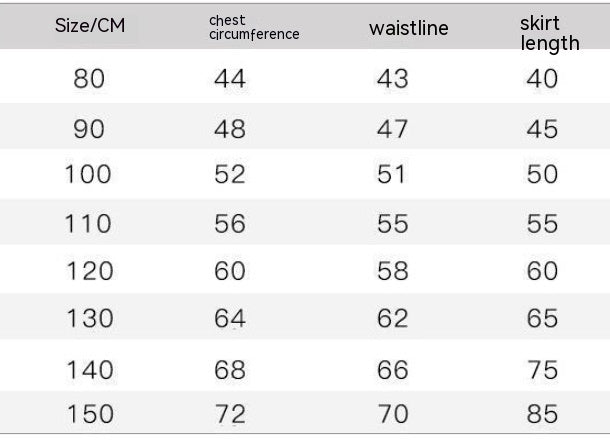610x442 pixels.
Task: Select waistline value 47 for size 90
Action: click(x=392, y=128)
